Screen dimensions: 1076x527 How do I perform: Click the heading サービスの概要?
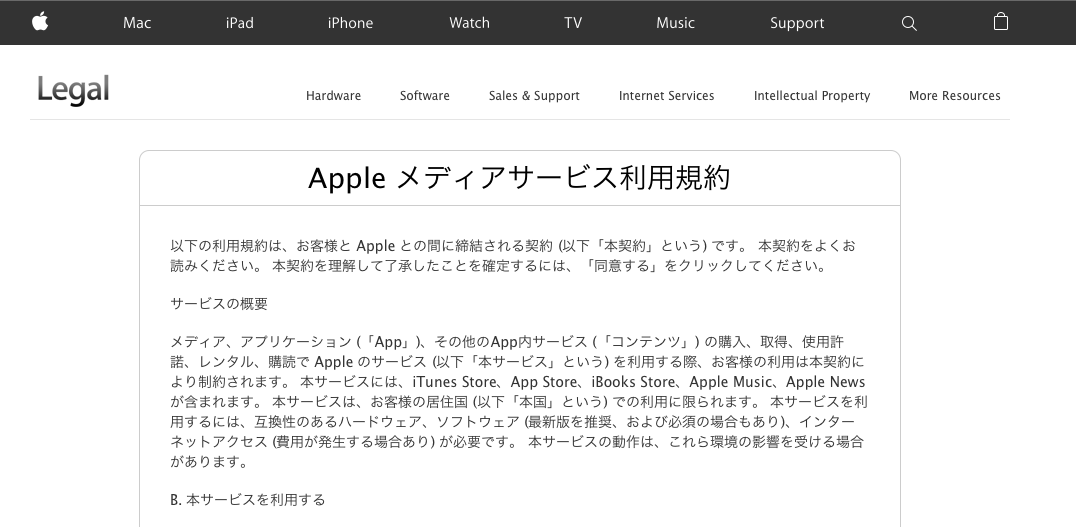[x=219, y=303]
